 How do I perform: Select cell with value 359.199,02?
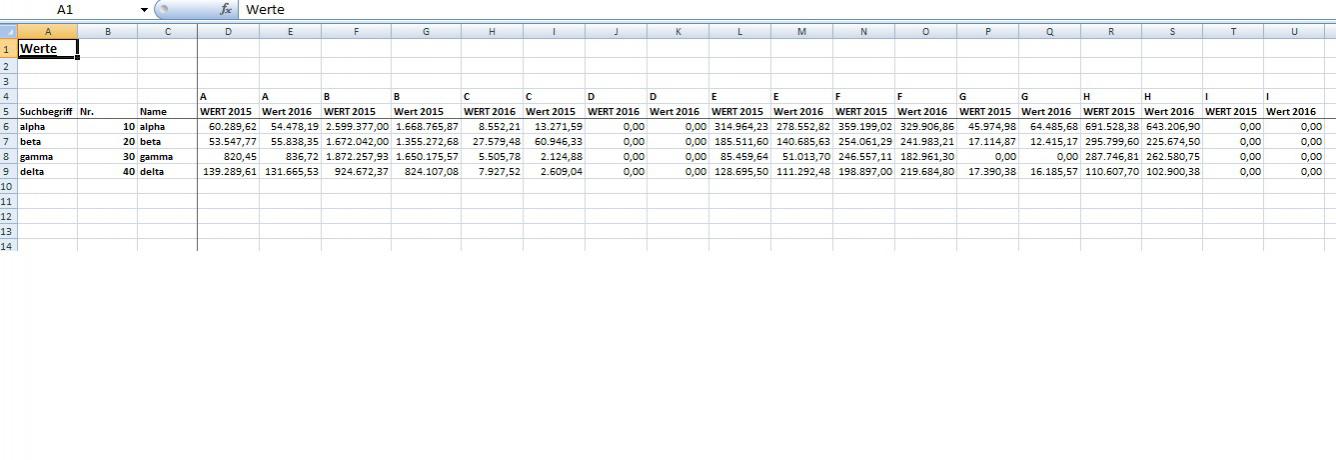click(864, 127)
